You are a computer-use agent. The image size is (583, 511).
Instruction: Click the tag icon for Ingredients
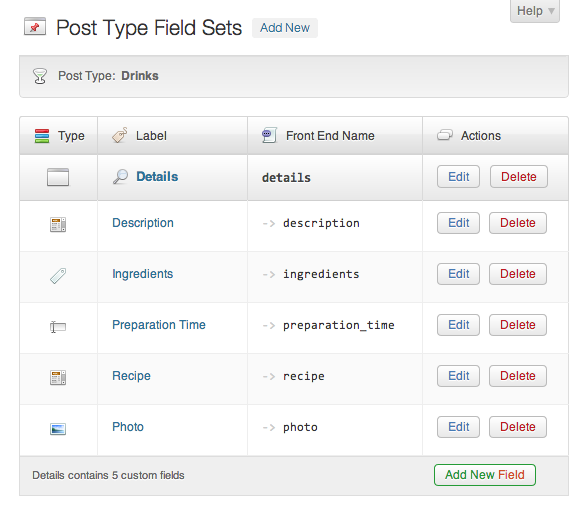[x=58, y=276]
